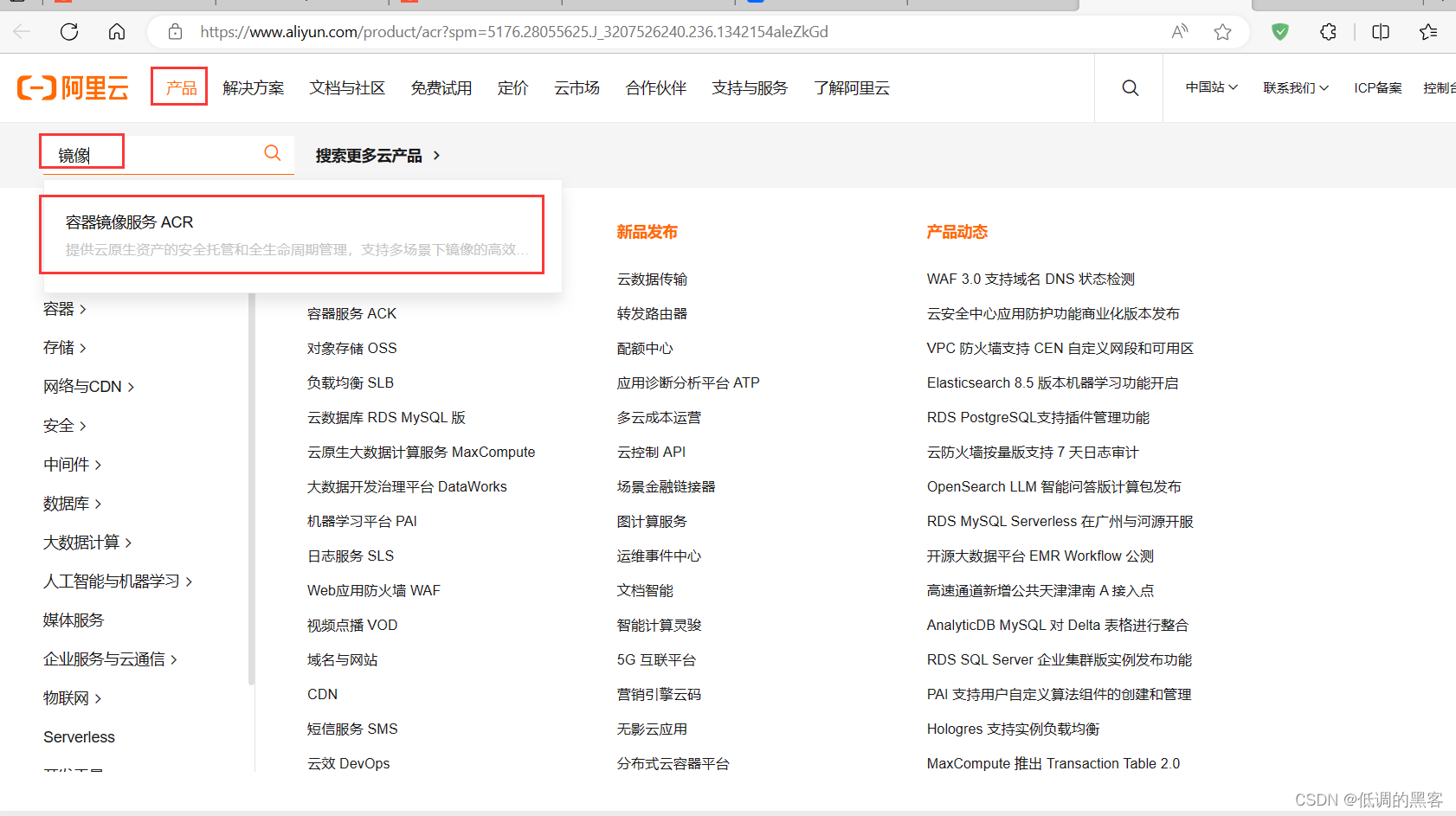
Task: Open 云效 DevOps link
Action: [x=348, y=763]
